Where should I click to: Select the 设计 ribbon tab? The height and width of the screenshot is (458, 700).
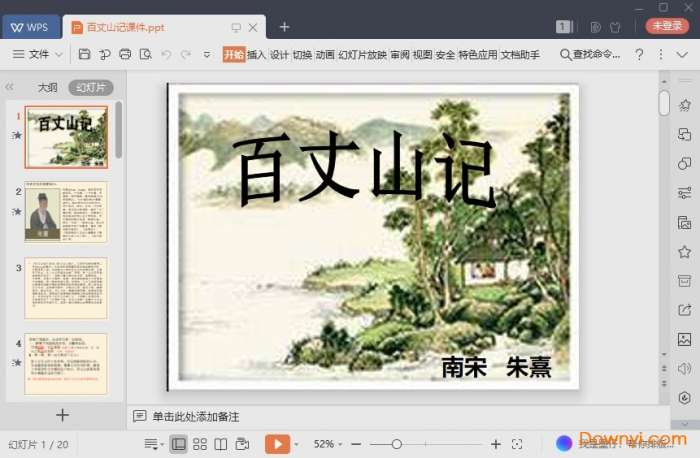279,54
